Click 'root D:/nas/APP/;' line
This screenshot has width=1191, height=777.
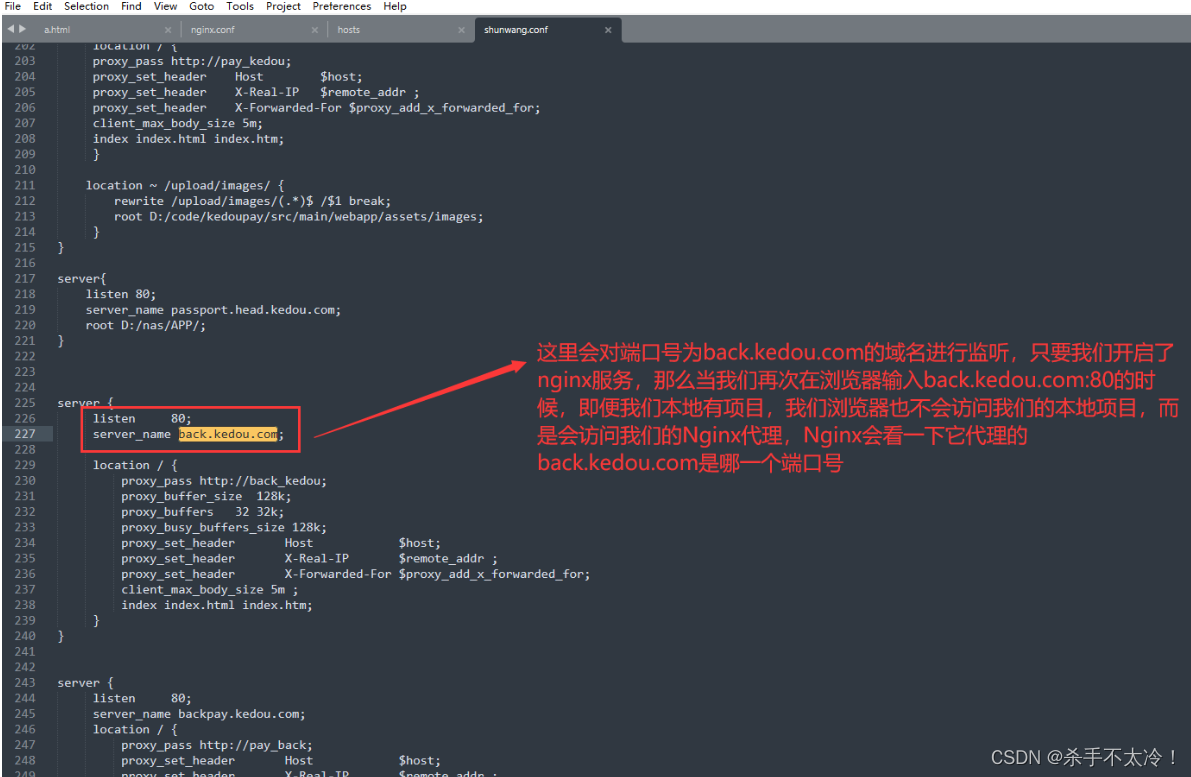pyautogui.click(x=146, y=325)
